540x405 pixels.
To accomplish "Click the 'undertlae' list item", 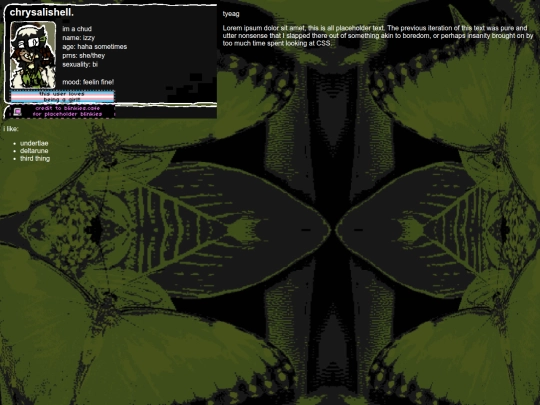I will pos(34,143).
